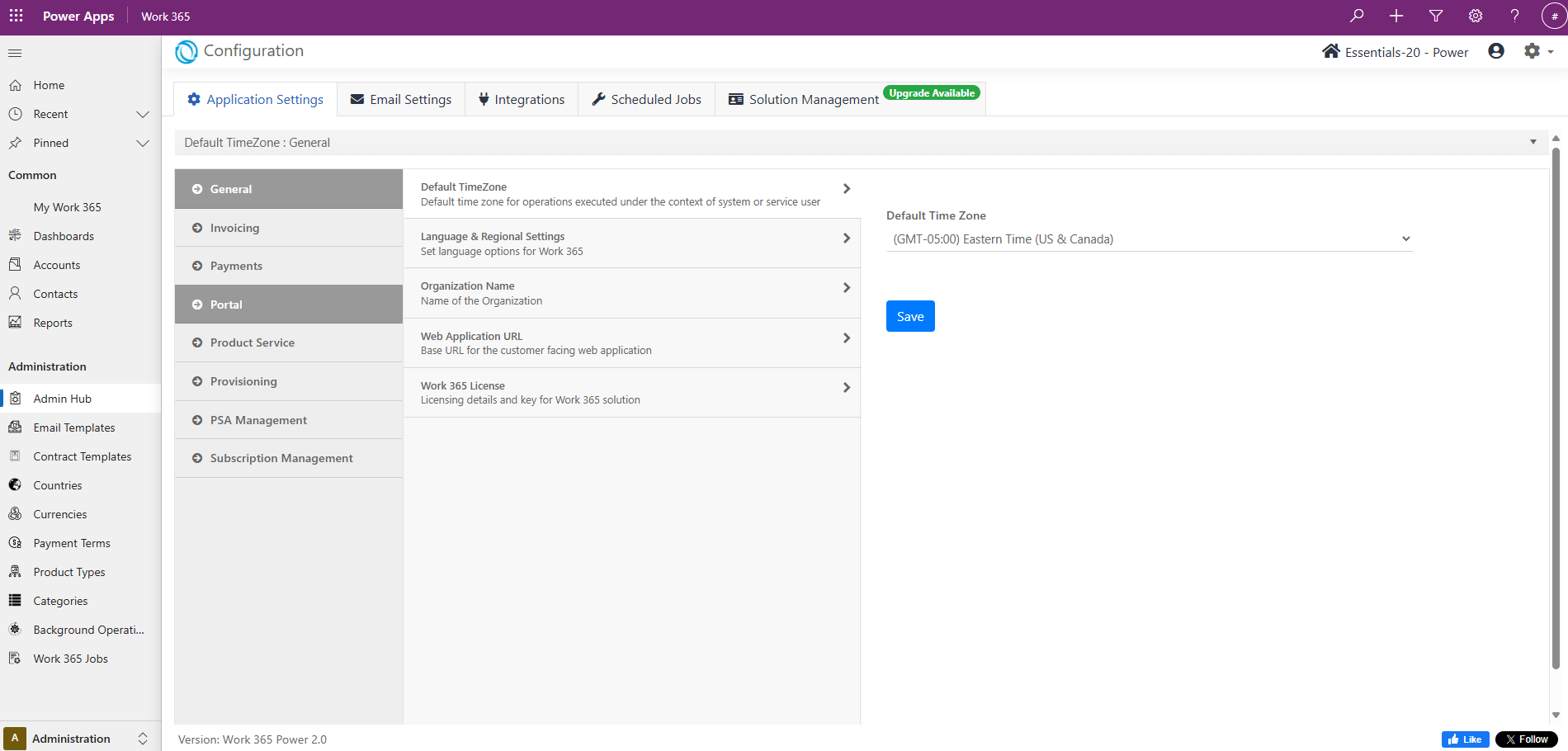
Task: Switch to the Email Settings tab
Action: [401, 99]
